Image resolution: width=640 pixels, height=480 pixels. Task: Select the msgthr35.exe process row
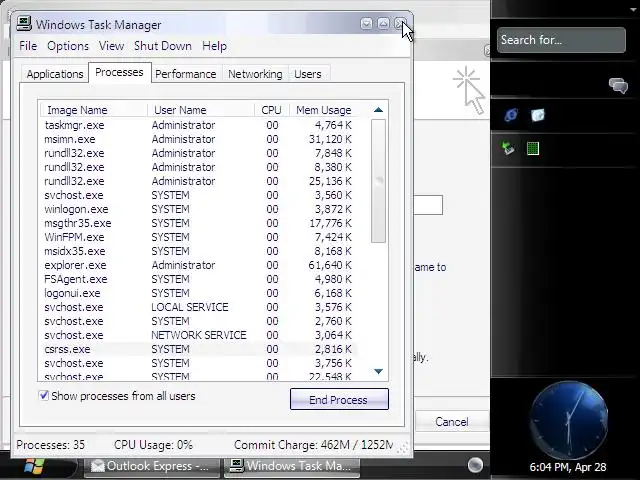coord(199,223)
